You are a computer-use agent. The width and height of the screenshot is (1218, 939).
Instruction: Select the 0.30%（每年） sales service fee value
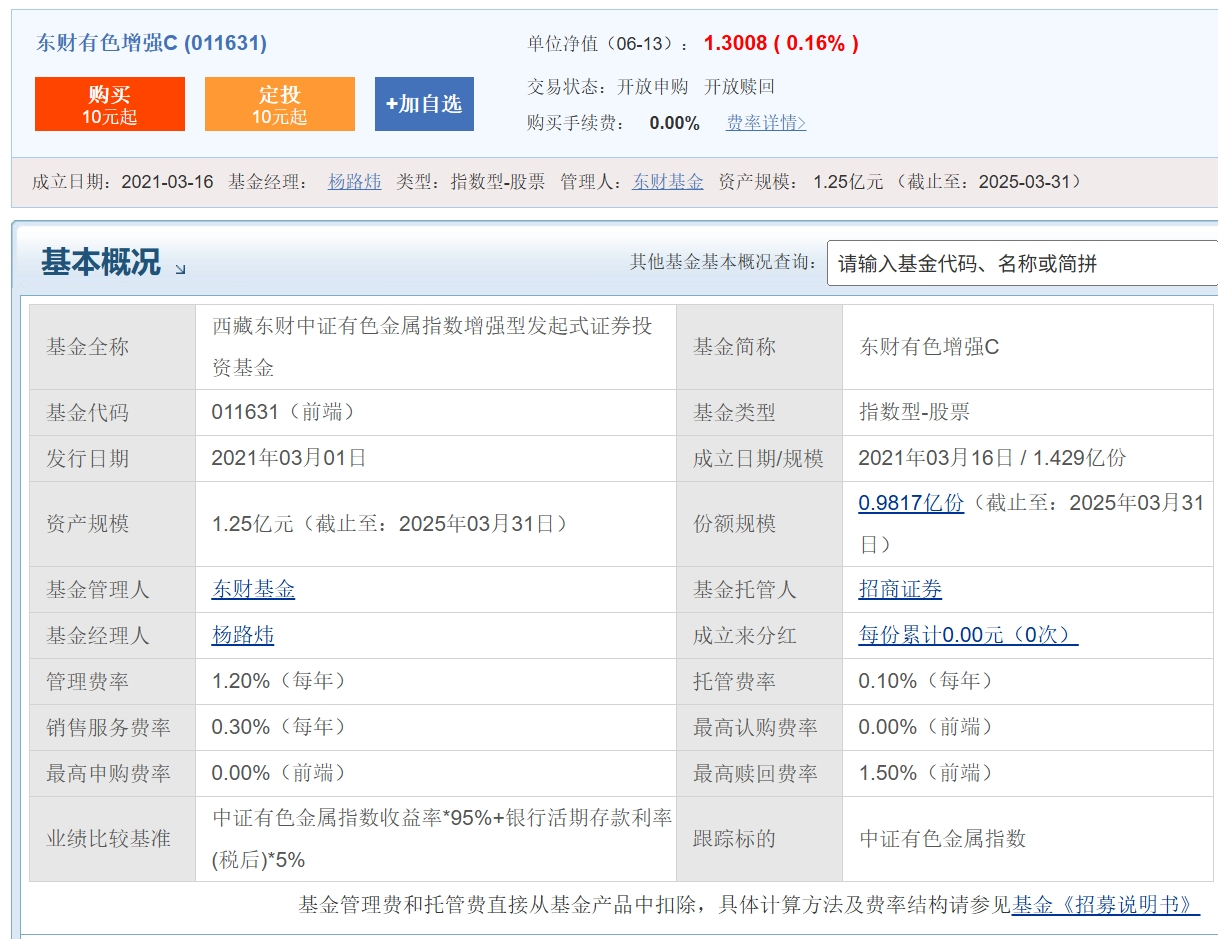coord(279,727)
